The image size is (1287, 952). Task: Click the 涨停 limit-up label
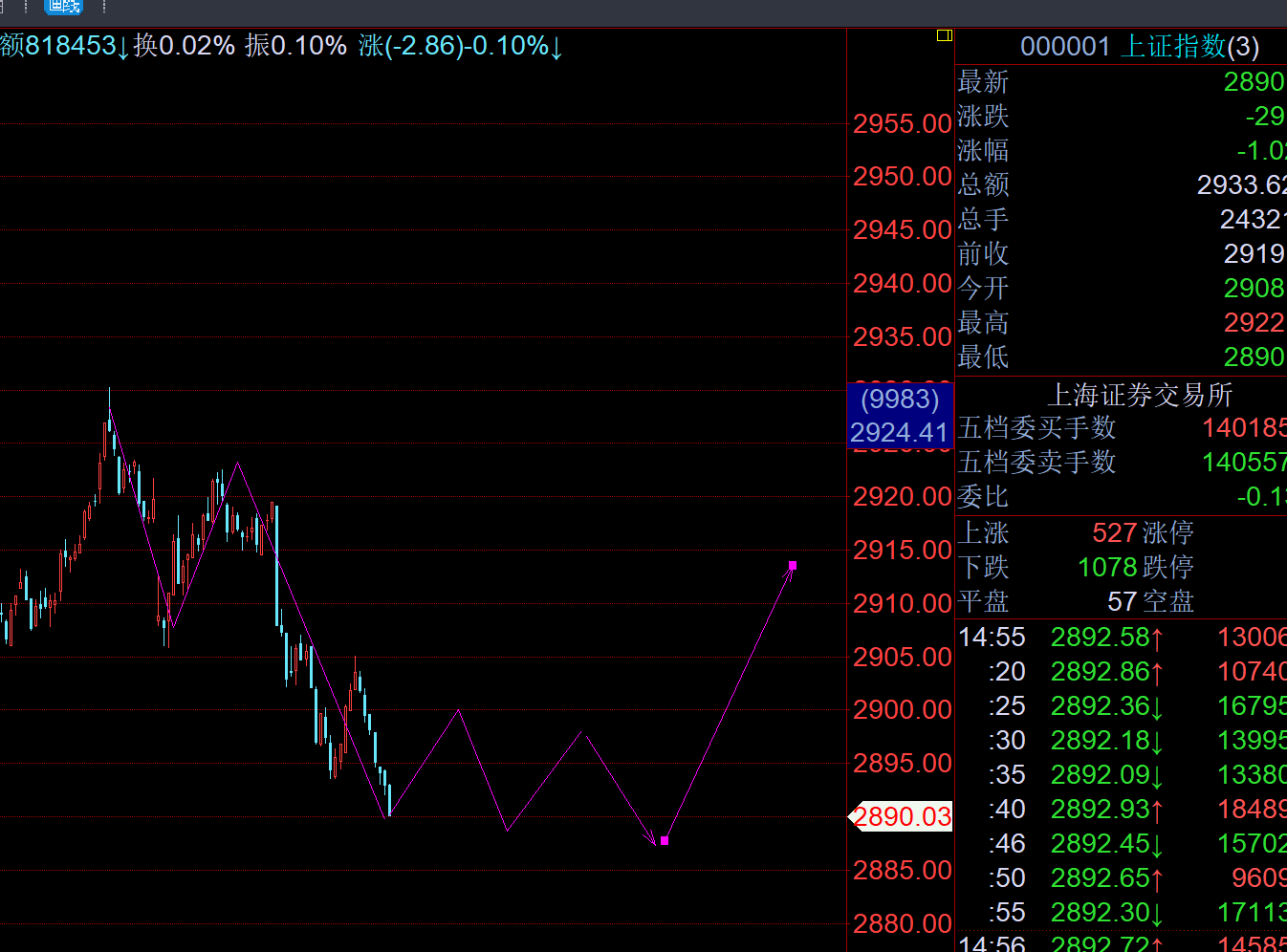point(1168,532)
